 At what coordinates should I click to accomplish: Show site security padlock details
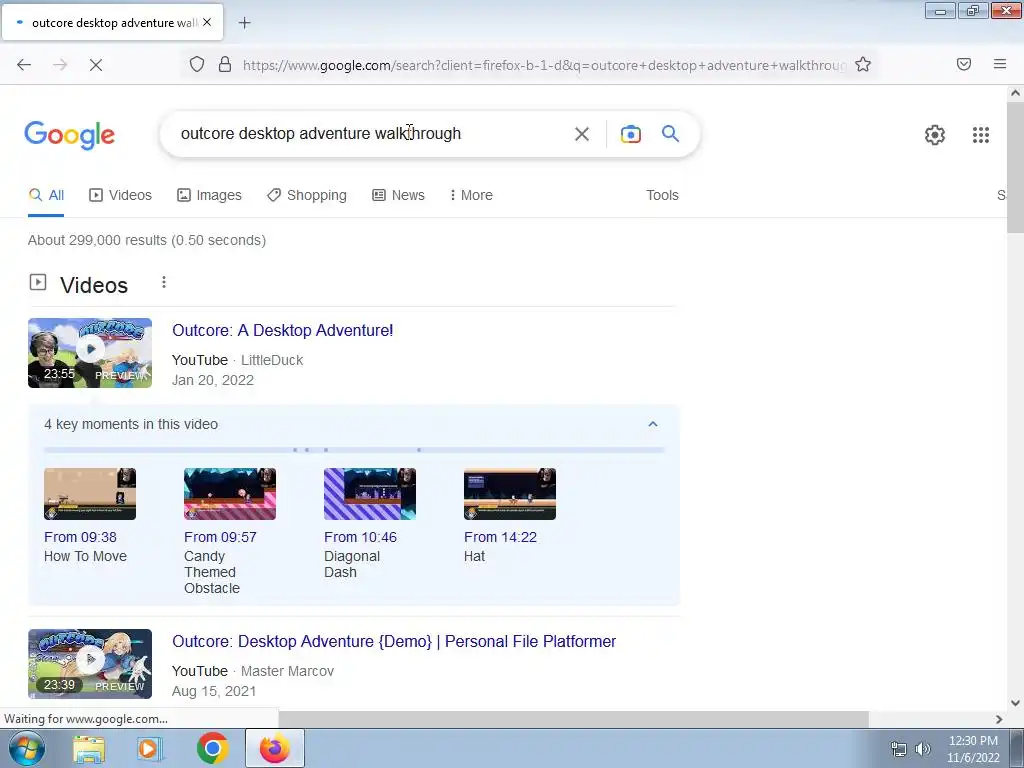[225, 64]
